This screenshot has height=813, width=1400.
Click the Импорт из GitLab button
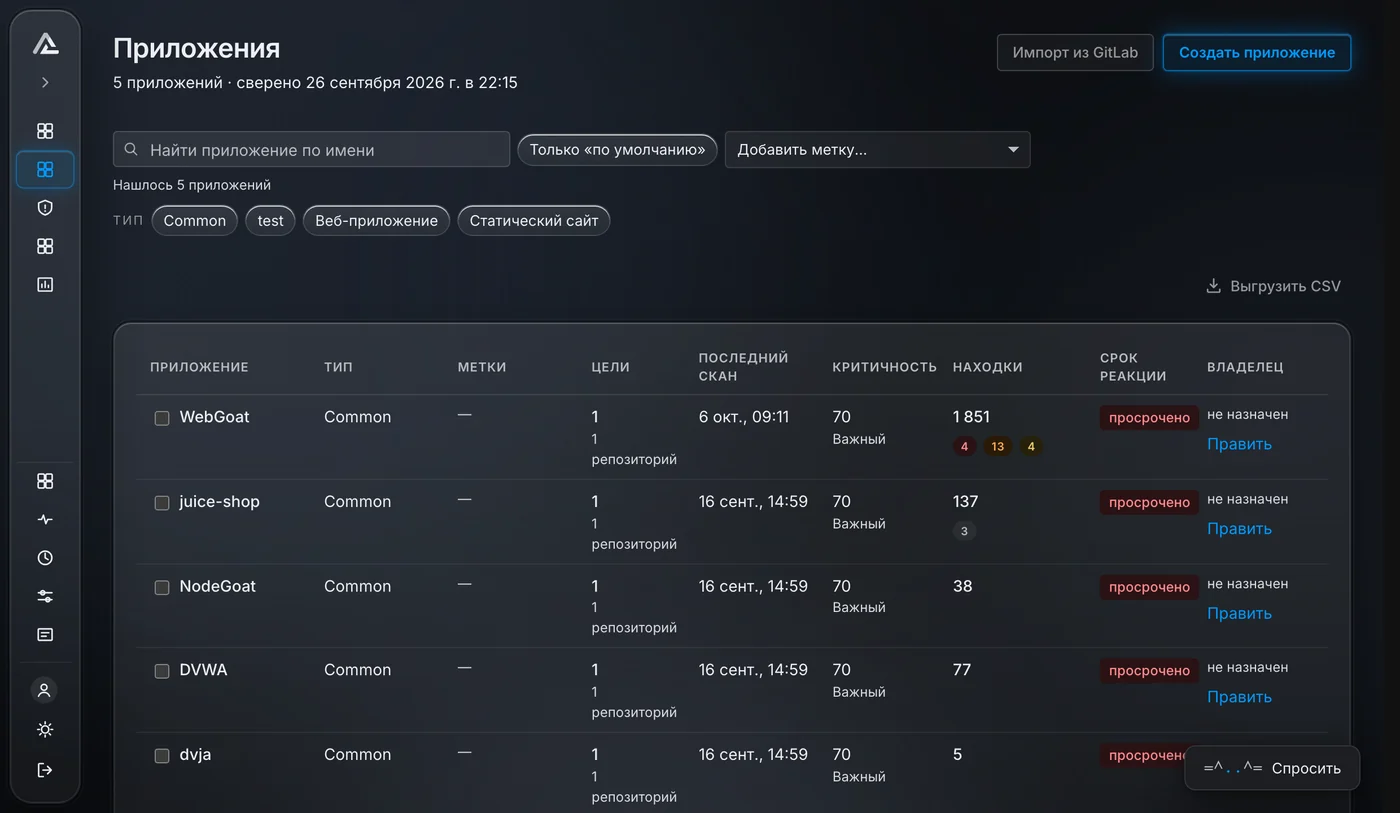pos(1075,53)
